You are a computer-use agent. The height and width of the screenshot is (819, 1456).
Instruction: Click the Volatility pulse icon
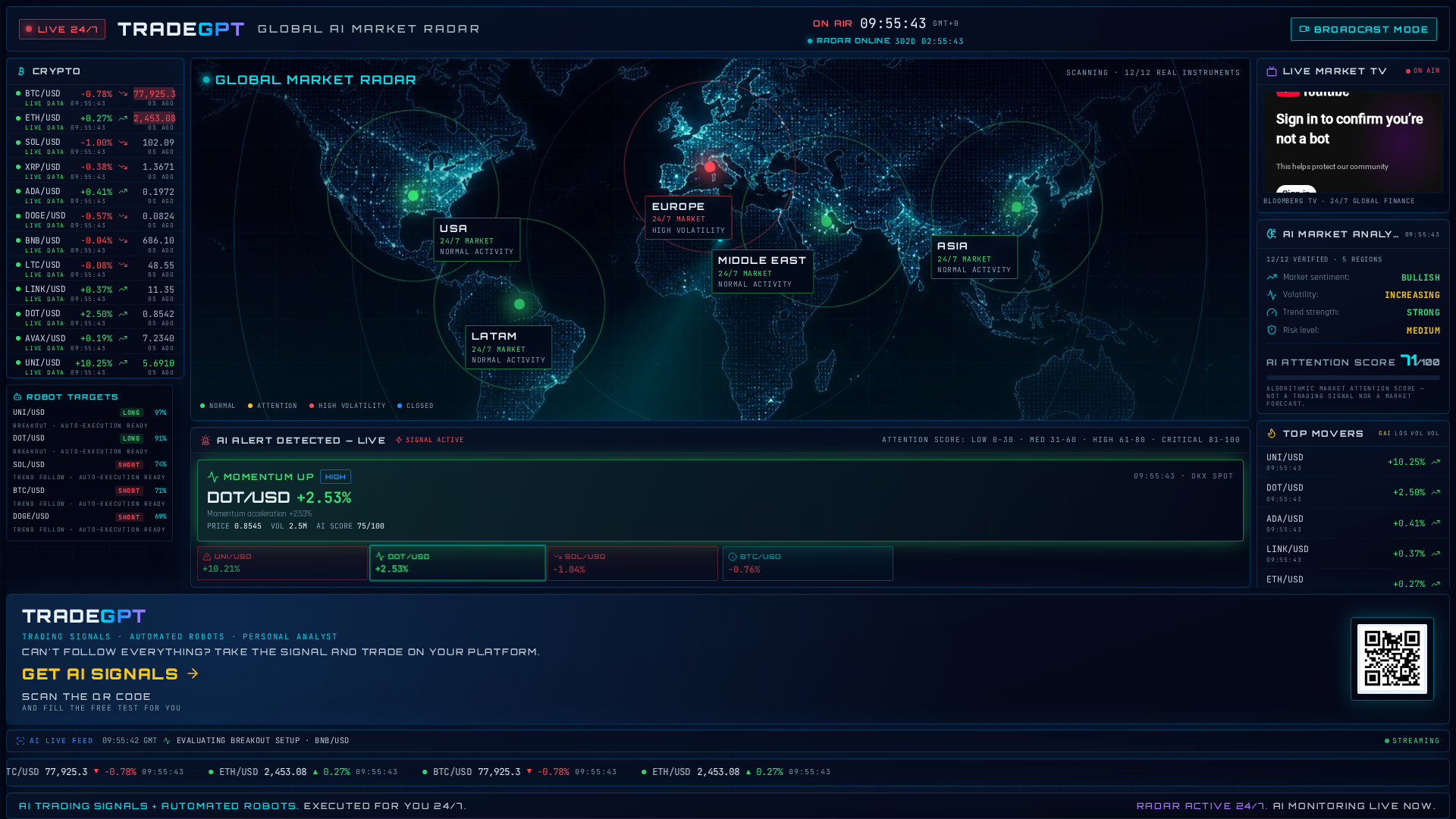pyautogui.click(x=1272, y=295)
